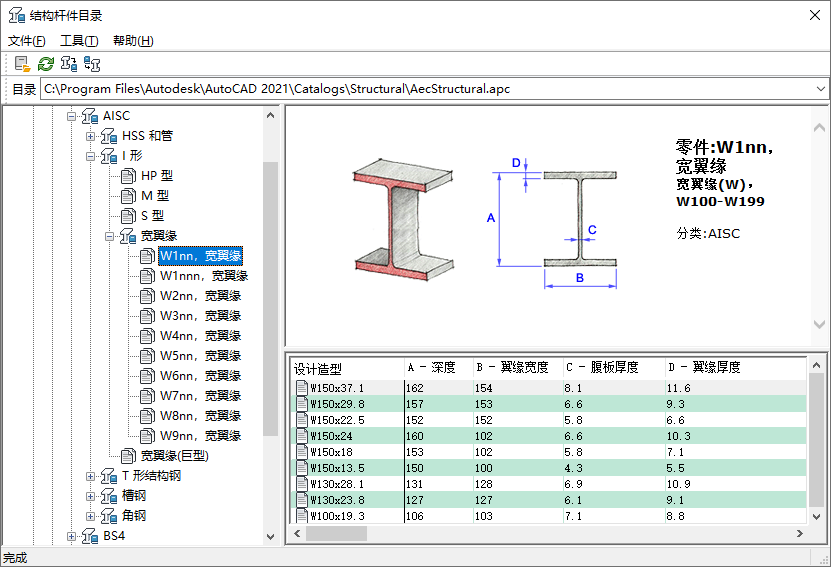The image size is (831, 567).
Task: Expand the 角钢 tree node
Action: pyautogui.click(x=91, y=516)
